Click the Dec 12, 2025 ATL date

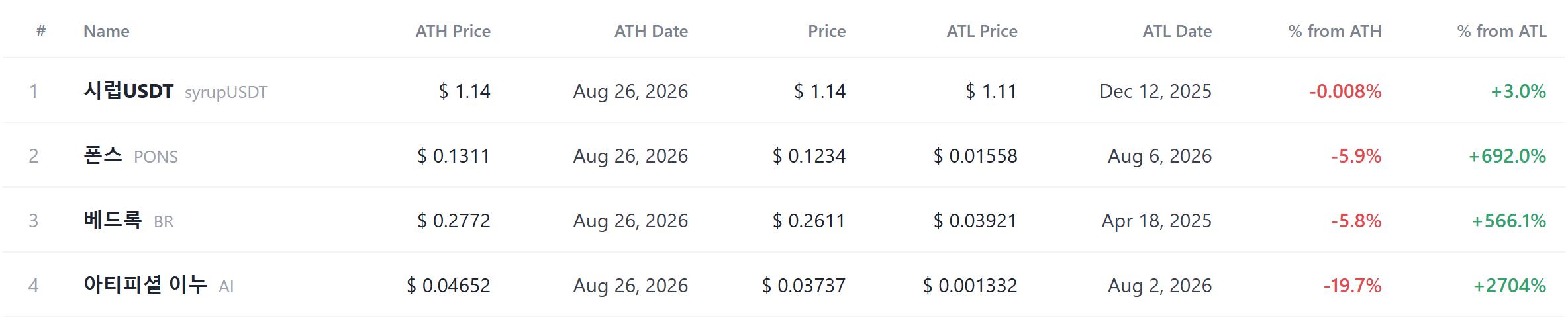coord(1155,91)
